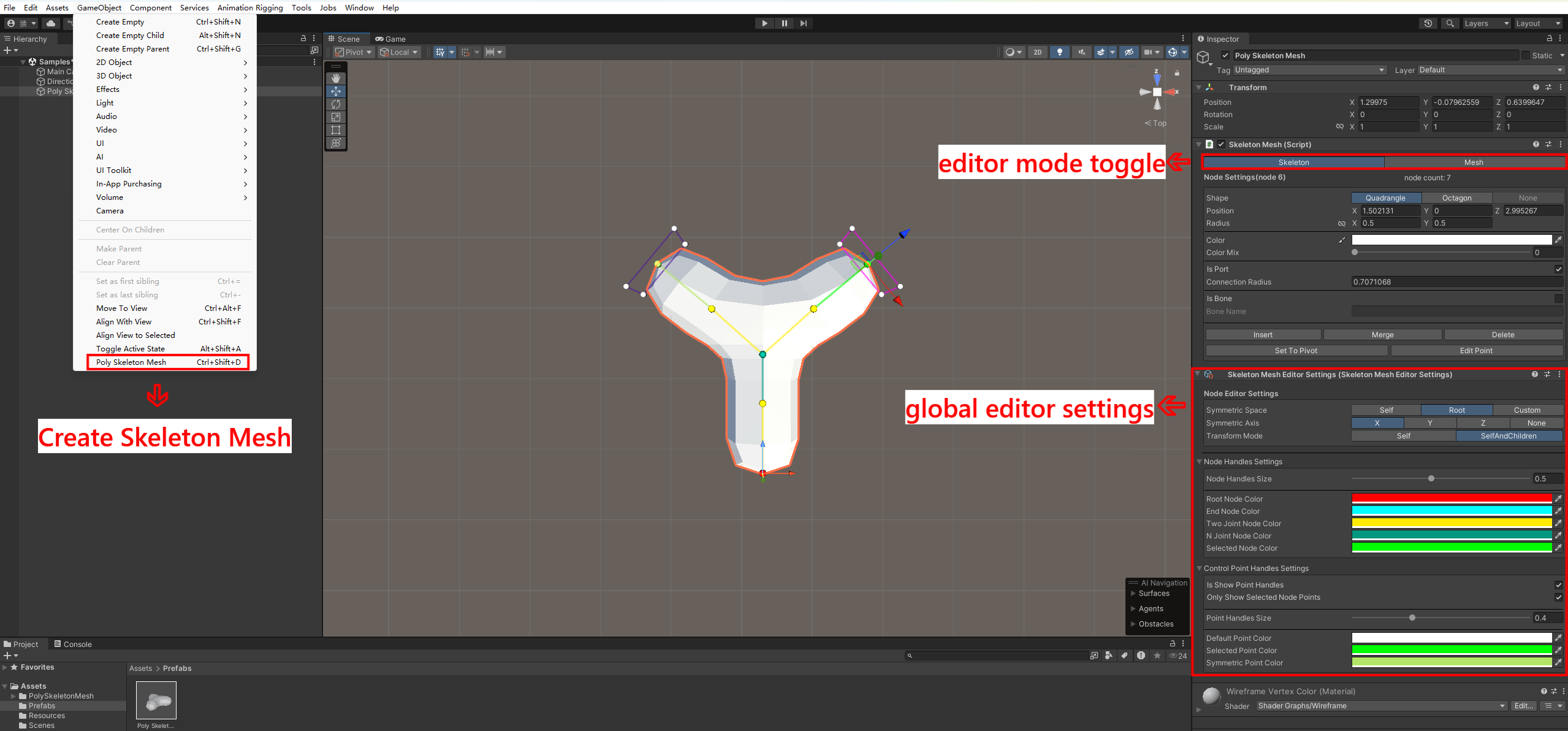This screenshot has height=731, width=1568.
Task: Open the Skeleton Mesh Editor Settings help icon
Action: (x=1534, y=374)
